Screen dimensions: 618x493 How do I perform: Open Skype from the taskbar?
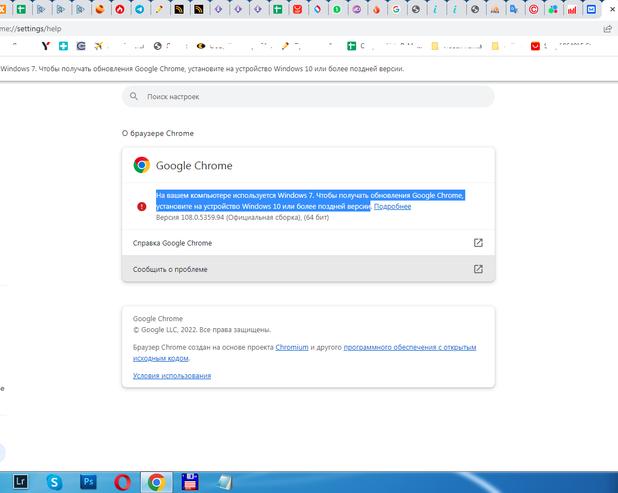click(x=54, y=482)
